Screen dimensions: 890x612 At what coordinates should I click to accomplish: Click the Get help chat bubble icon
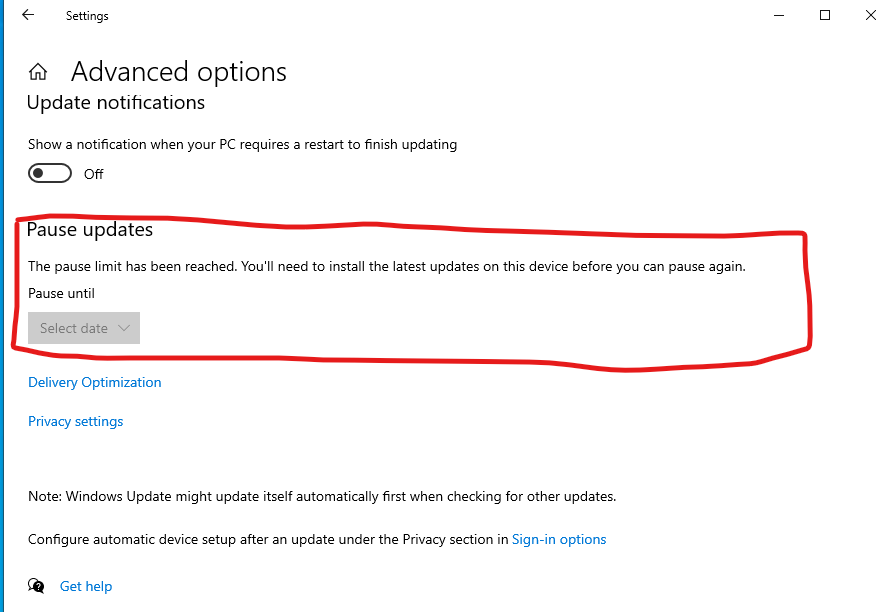pyautogui.click(x=37, y=586)
